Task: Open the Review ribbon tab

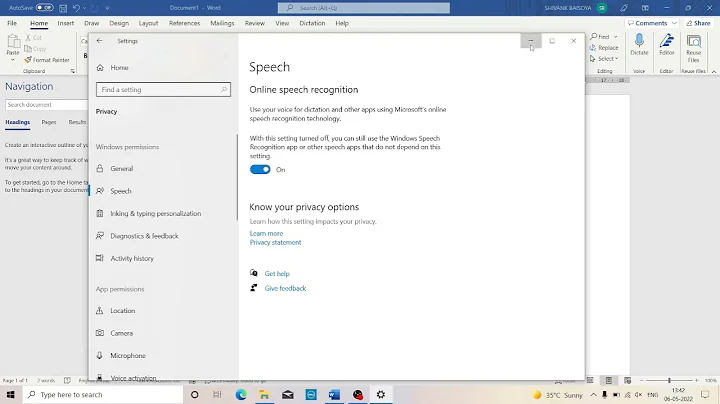Action: (x=254, y=23)
